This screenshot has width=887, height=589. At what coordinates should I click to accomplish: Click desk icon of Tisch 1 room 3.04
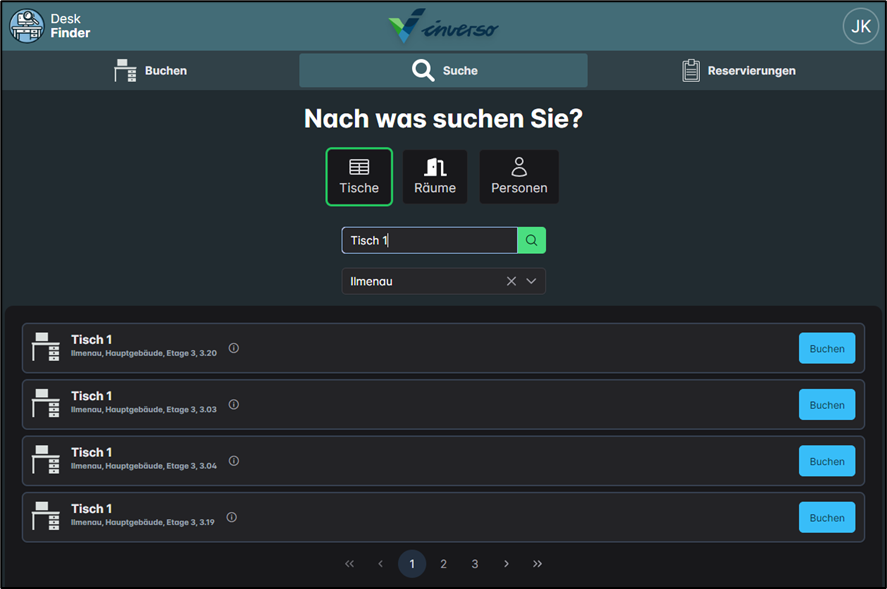46,460
